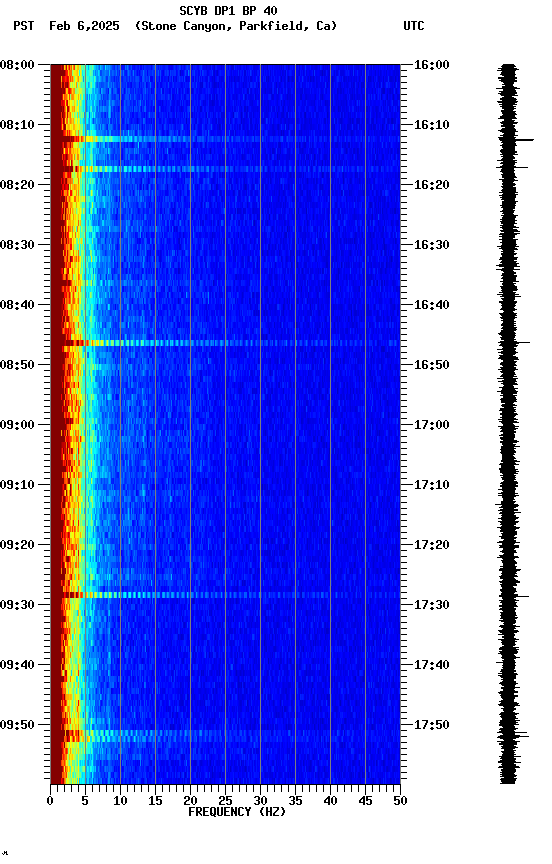Select the 08:20 PST time label
The height and width of the screenshot is (864, 552).
pyautogui.click(x=17, y=185)
